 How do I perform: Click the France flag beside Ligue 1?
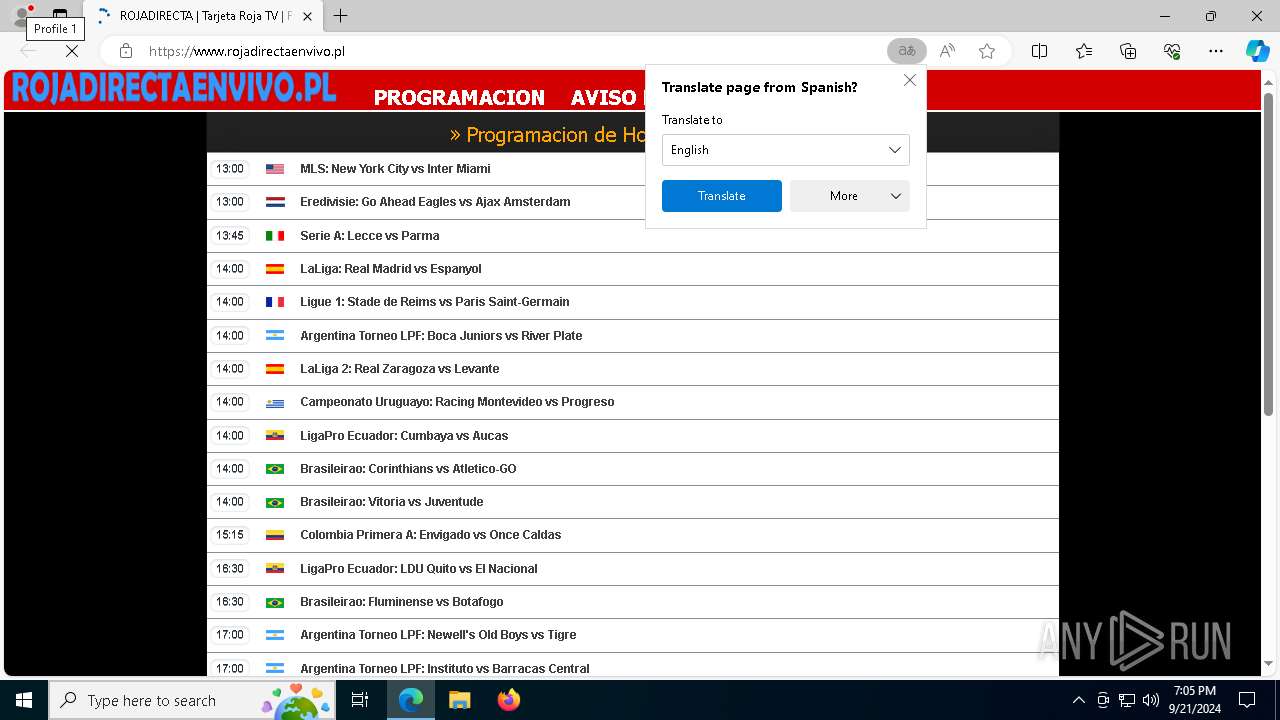click(275, 302)
